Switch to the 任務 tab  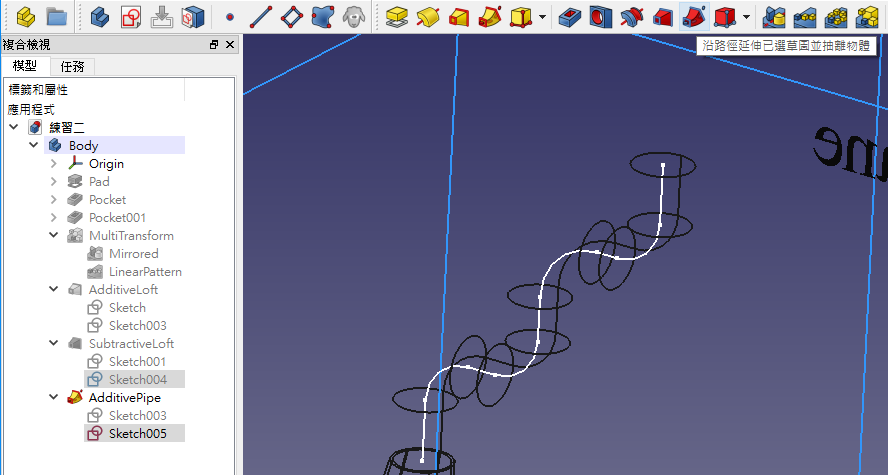click(x=72, y=67)
